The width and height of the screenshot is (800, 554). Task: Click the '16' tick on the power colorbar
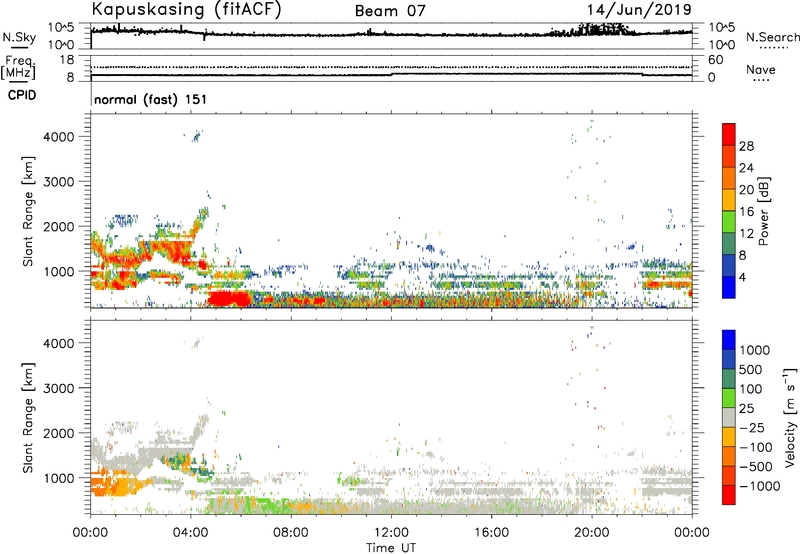(746, 212)
